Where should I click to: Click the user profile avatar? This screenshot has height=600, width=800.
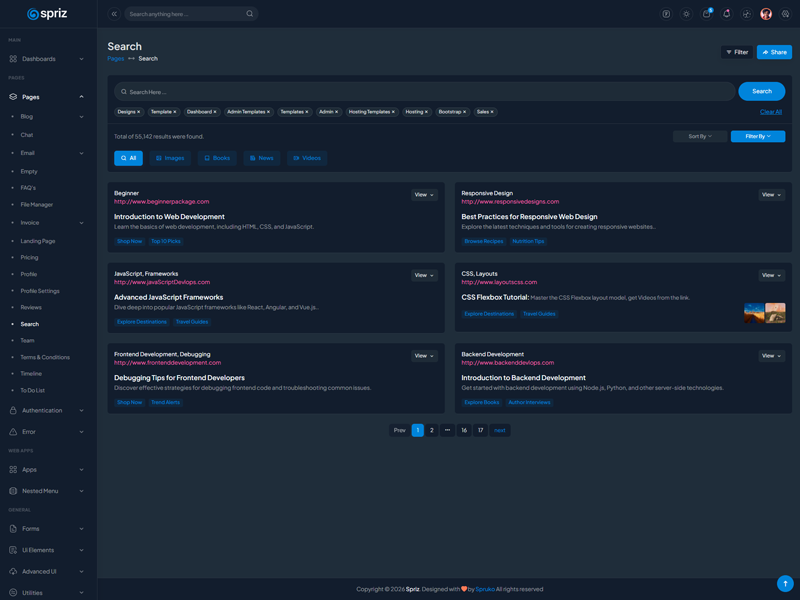pos(766,14)
